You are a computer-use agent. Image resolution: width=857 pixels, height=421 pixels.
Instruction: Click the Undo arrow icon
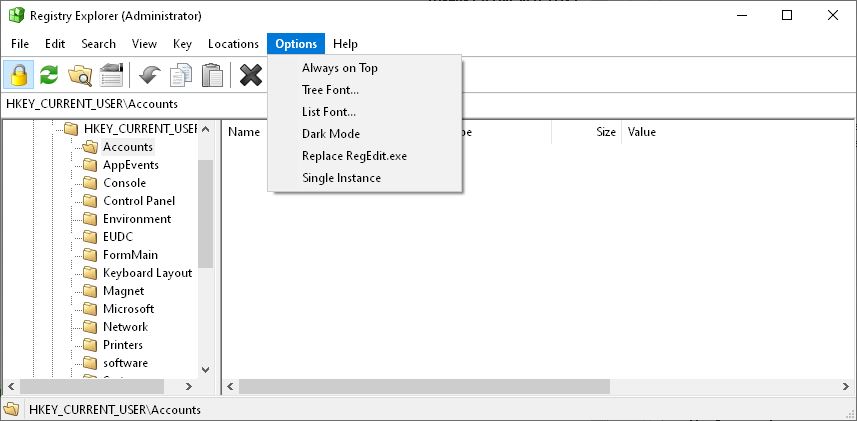150,75
